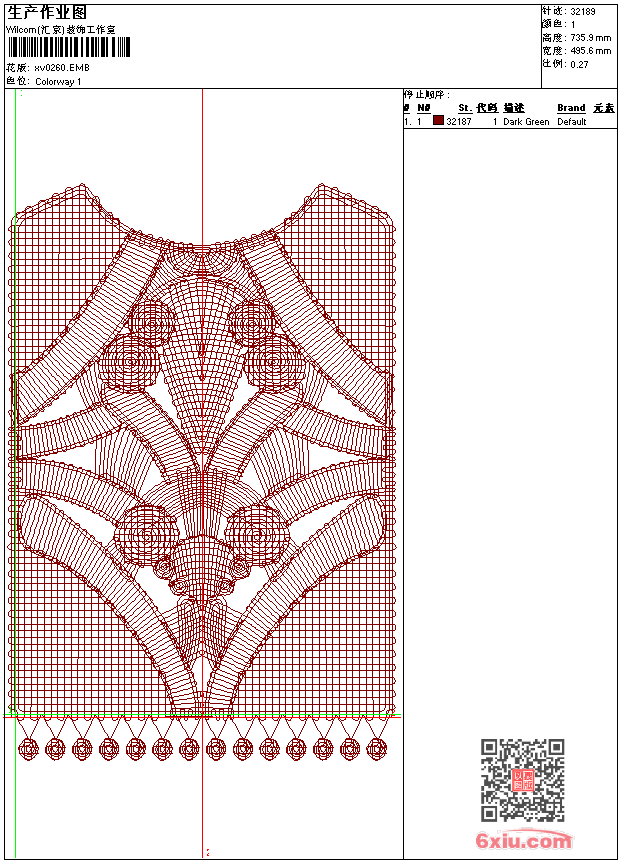
Task: Click the Dark Green thread description
Action: pos(526,122)
